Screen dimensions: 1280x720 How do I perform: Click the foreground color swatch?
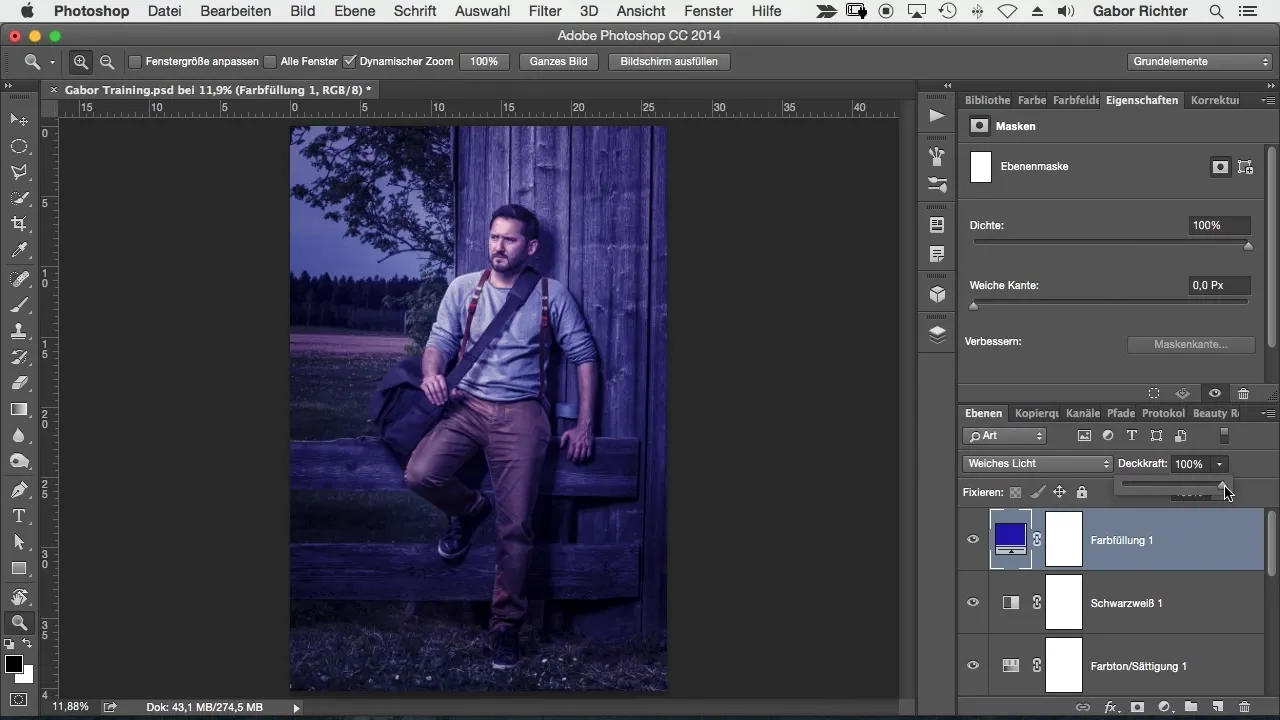tap(14, 665)
